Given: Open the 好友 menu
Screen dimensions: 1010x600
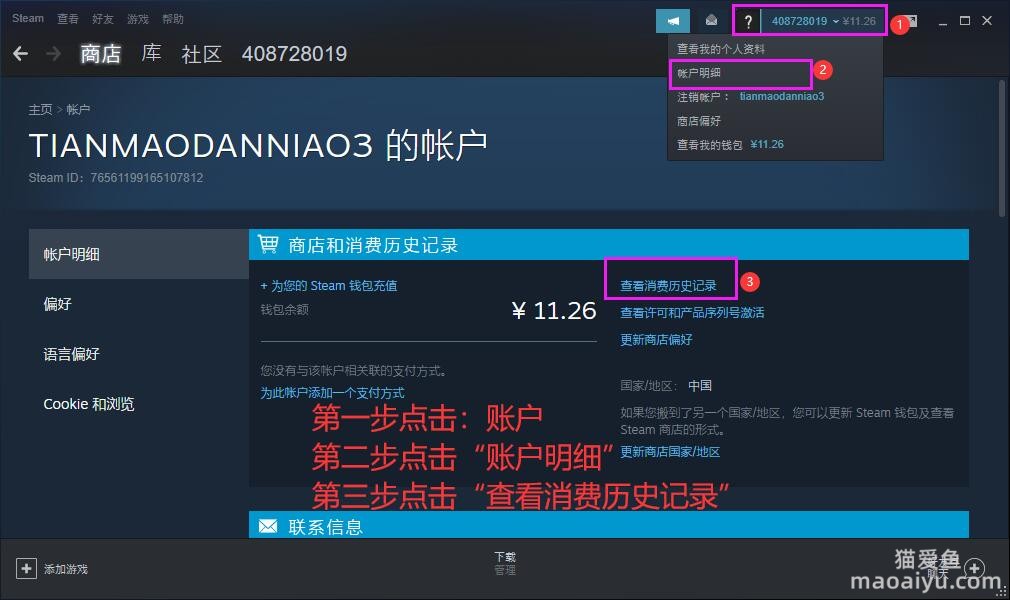Looking at the screenshot, I should pos(102,19).
